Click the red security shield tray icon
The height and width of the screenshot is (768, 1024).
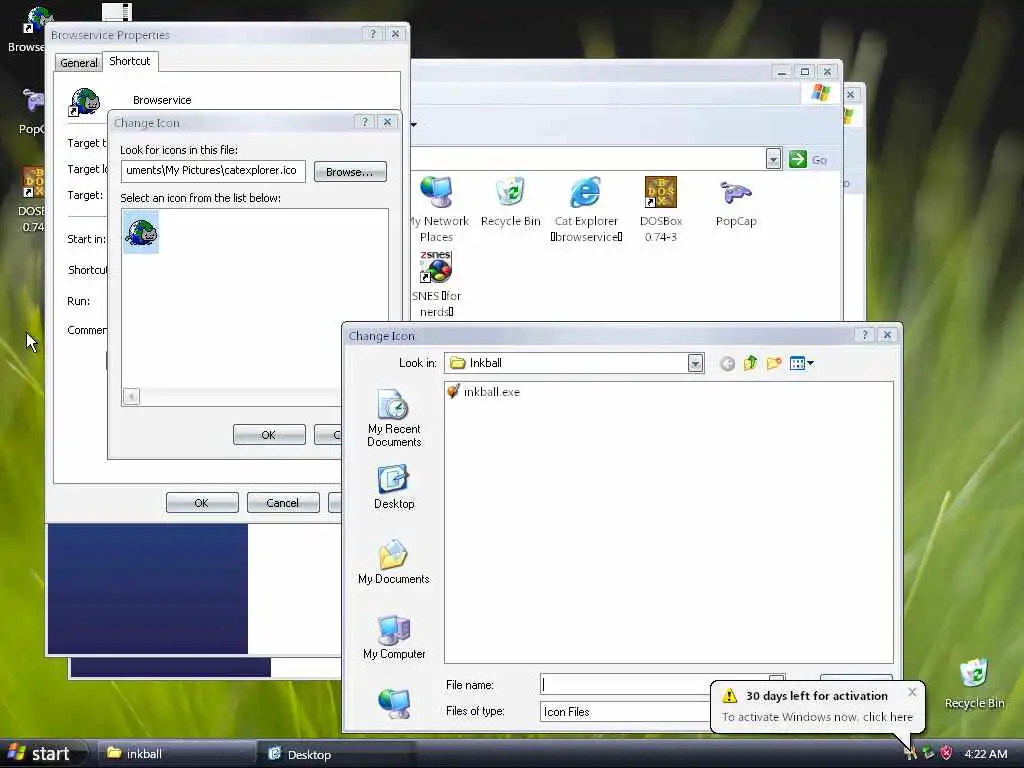click(x=946, y=754)
